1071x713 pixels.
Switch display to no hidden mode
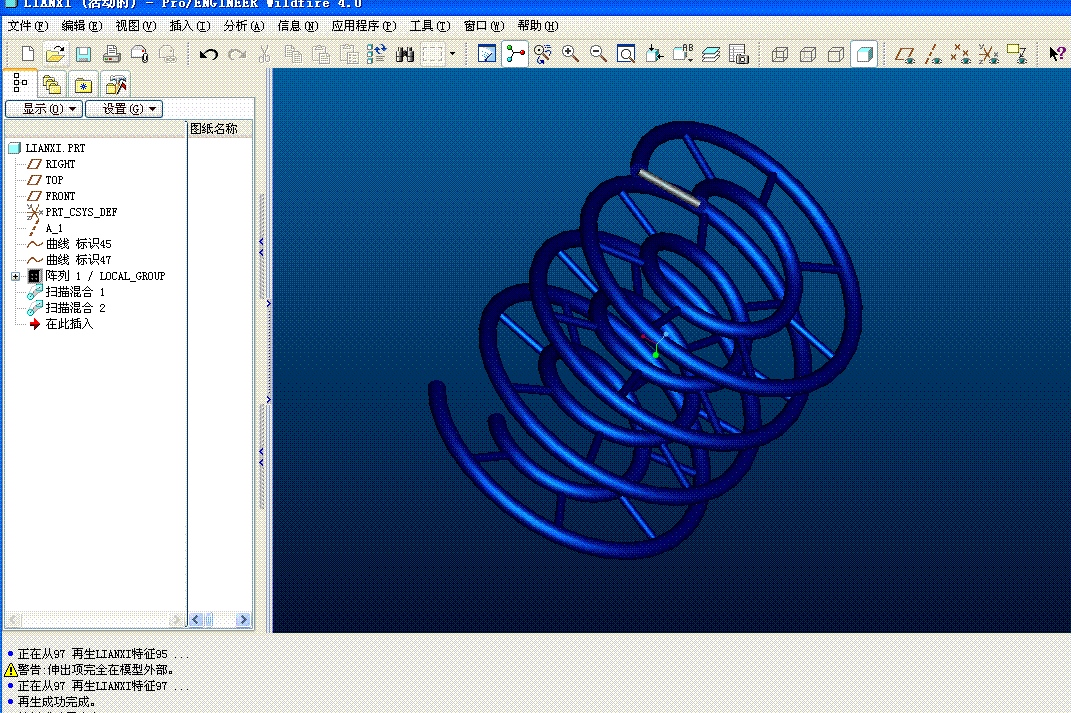pos(836,54)
